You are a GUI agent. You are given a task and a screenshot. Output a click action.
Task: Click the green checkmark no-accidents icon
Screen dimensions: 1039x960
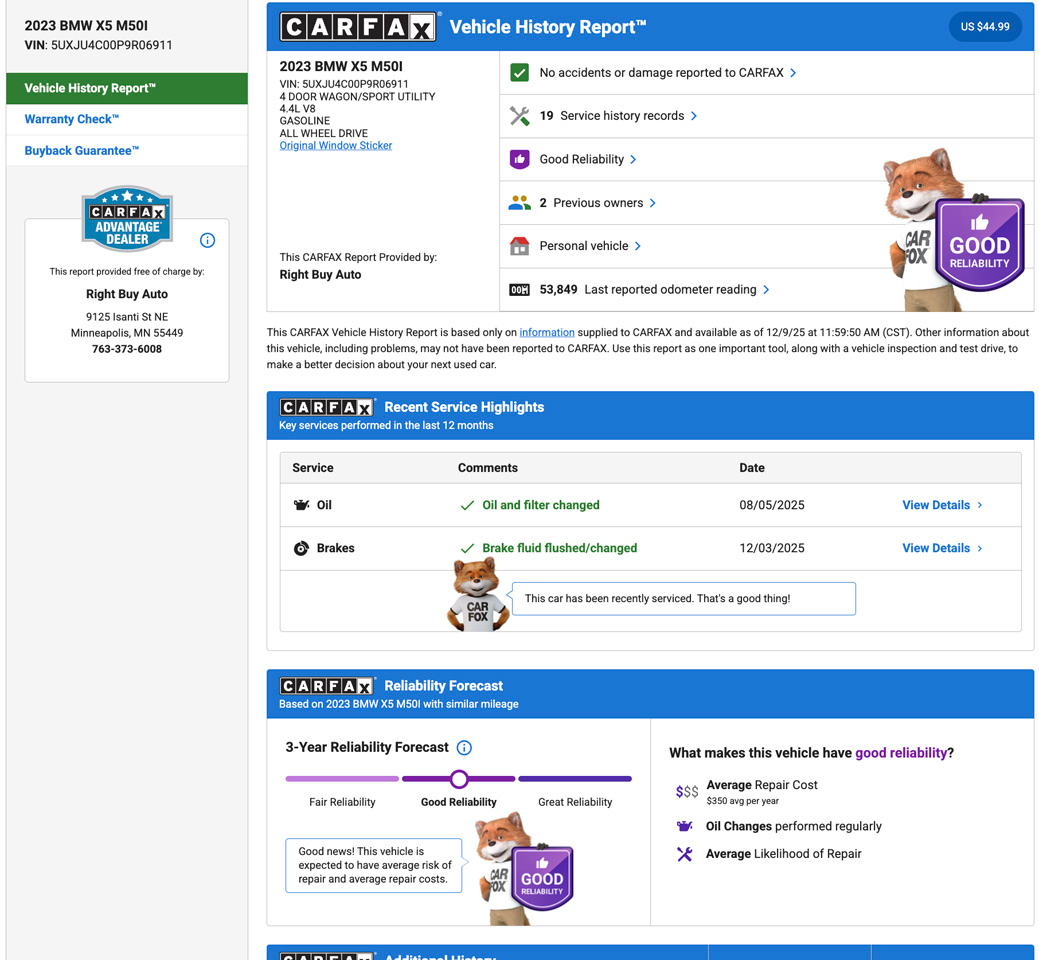(519, 73)
